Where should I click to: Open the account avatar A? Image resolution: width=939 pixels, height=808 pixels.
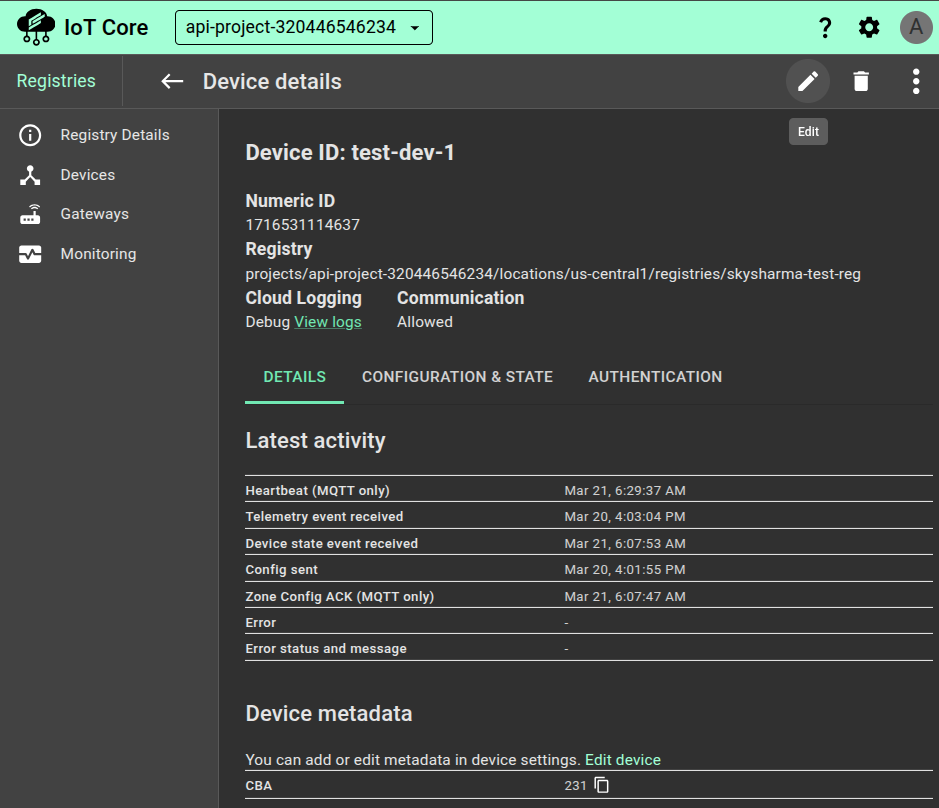click(916, 28)
